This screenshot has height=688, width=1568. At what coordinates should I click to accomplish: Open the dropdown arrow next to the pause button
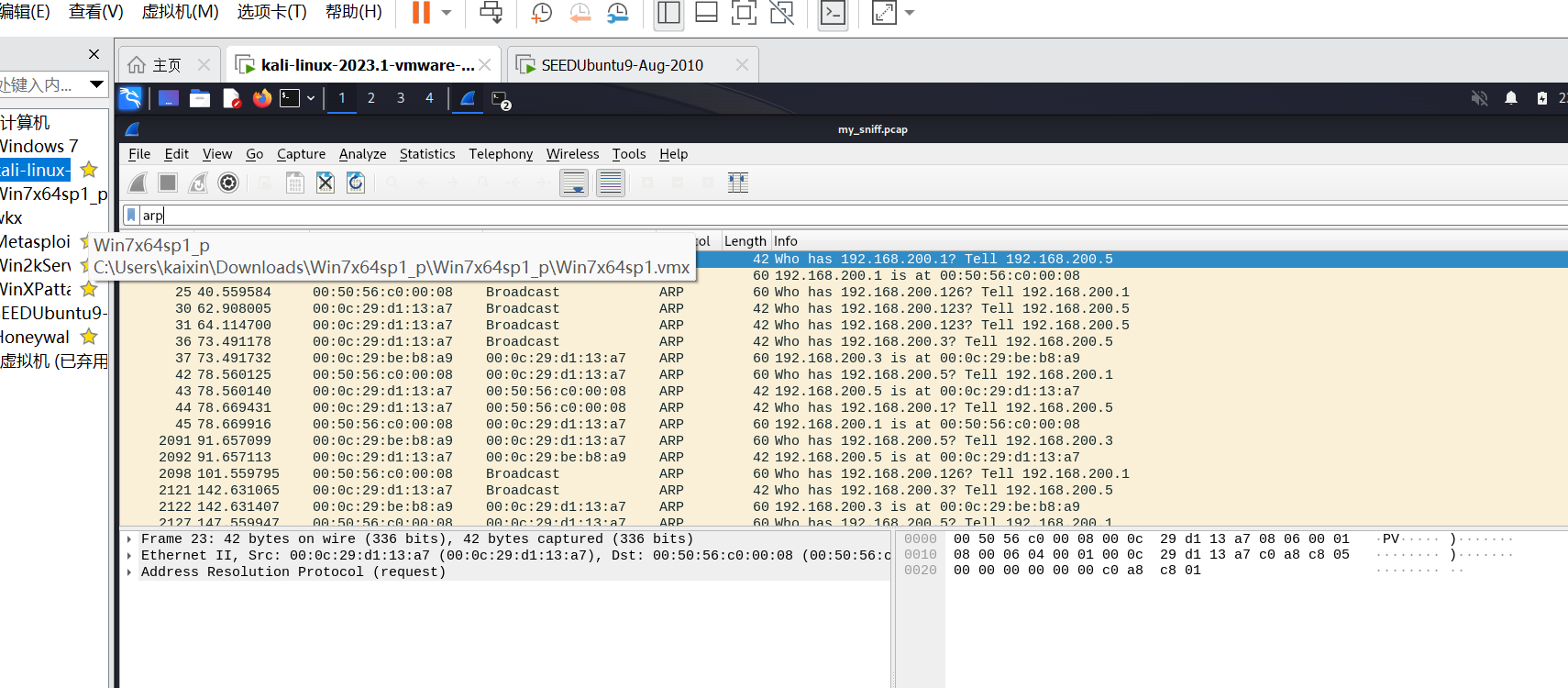pos(447,13)
